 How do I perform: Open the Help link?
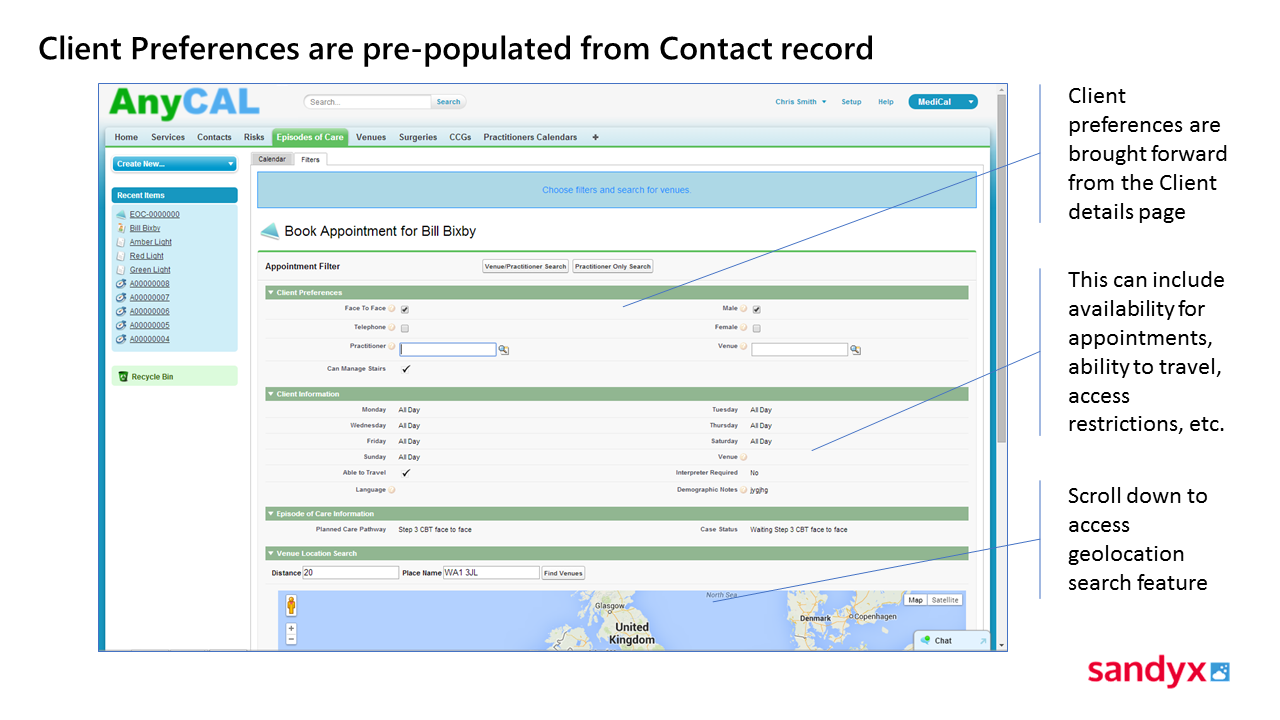pyautogui.click(x=886, y=102)
